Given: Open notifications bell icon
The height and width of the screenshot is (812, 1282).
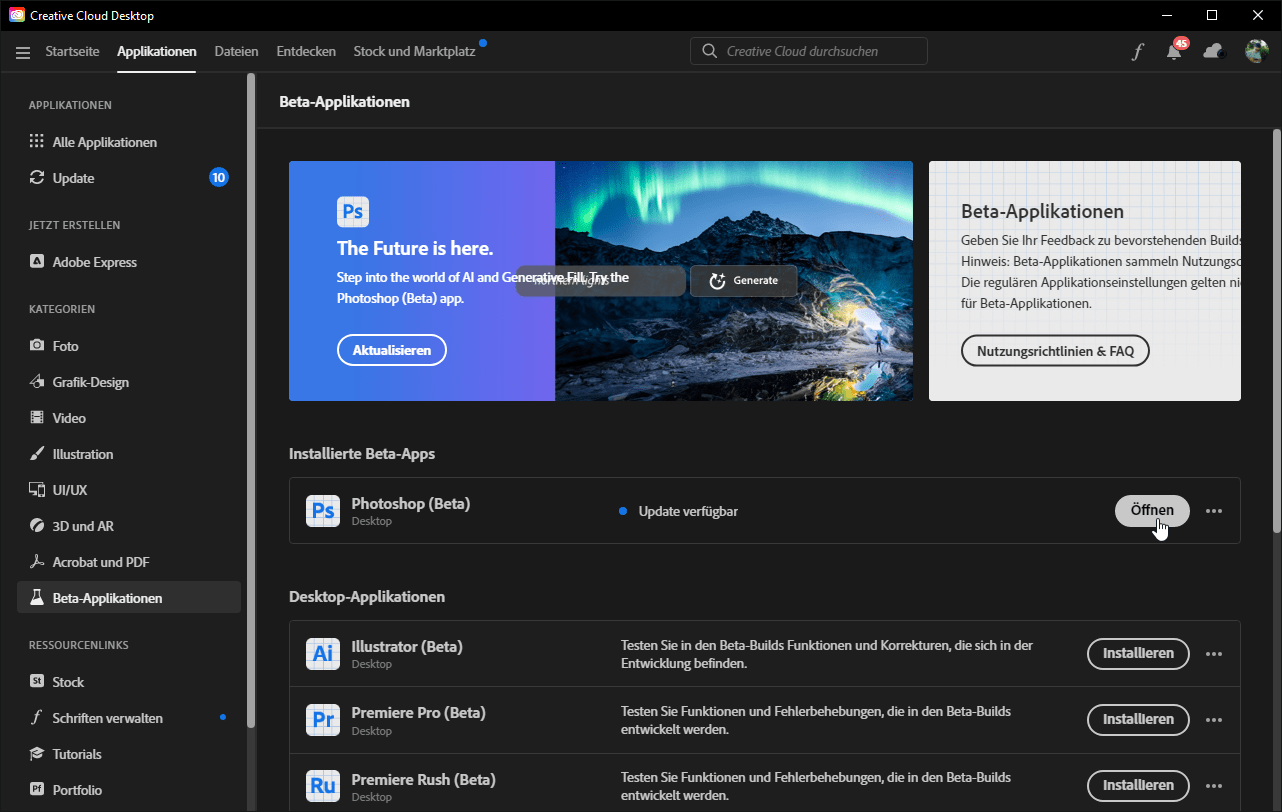Looking at the screenshot, I should point(1175,52).
